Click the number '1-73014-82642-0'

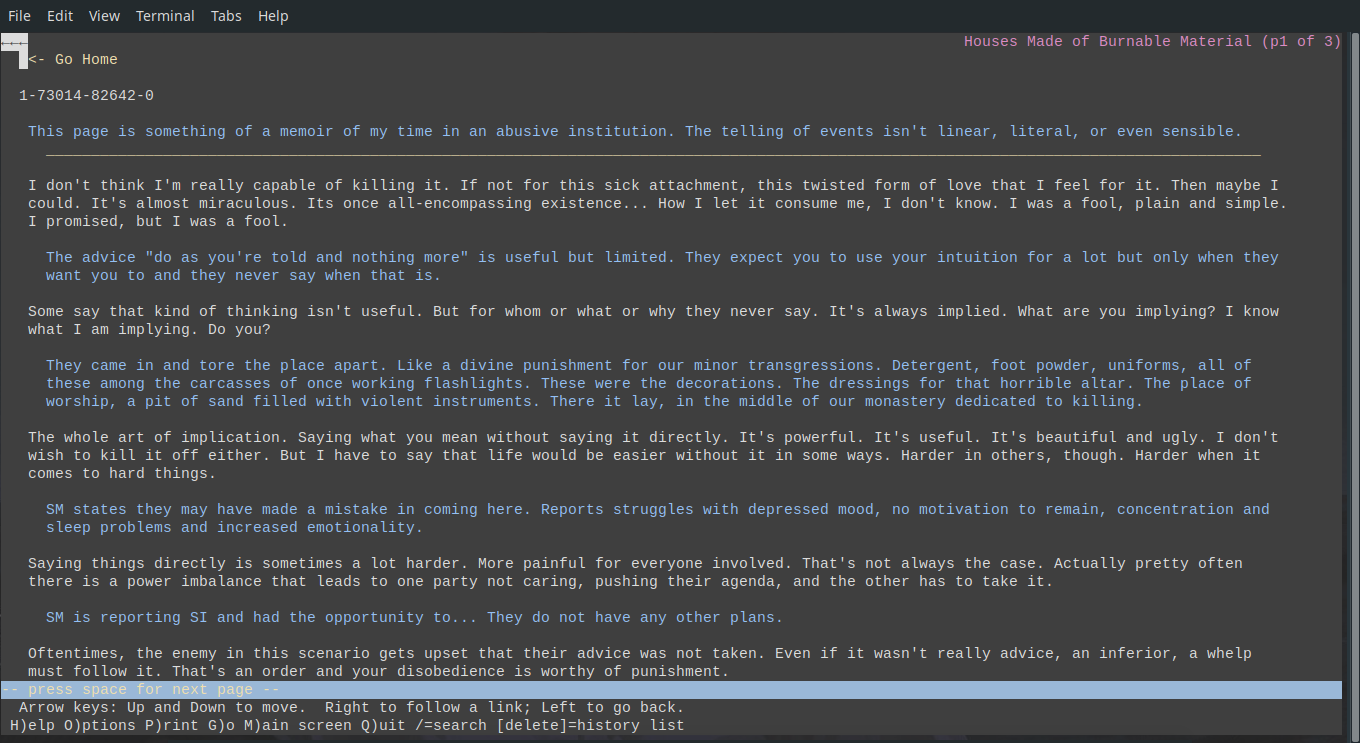[86, 96]
